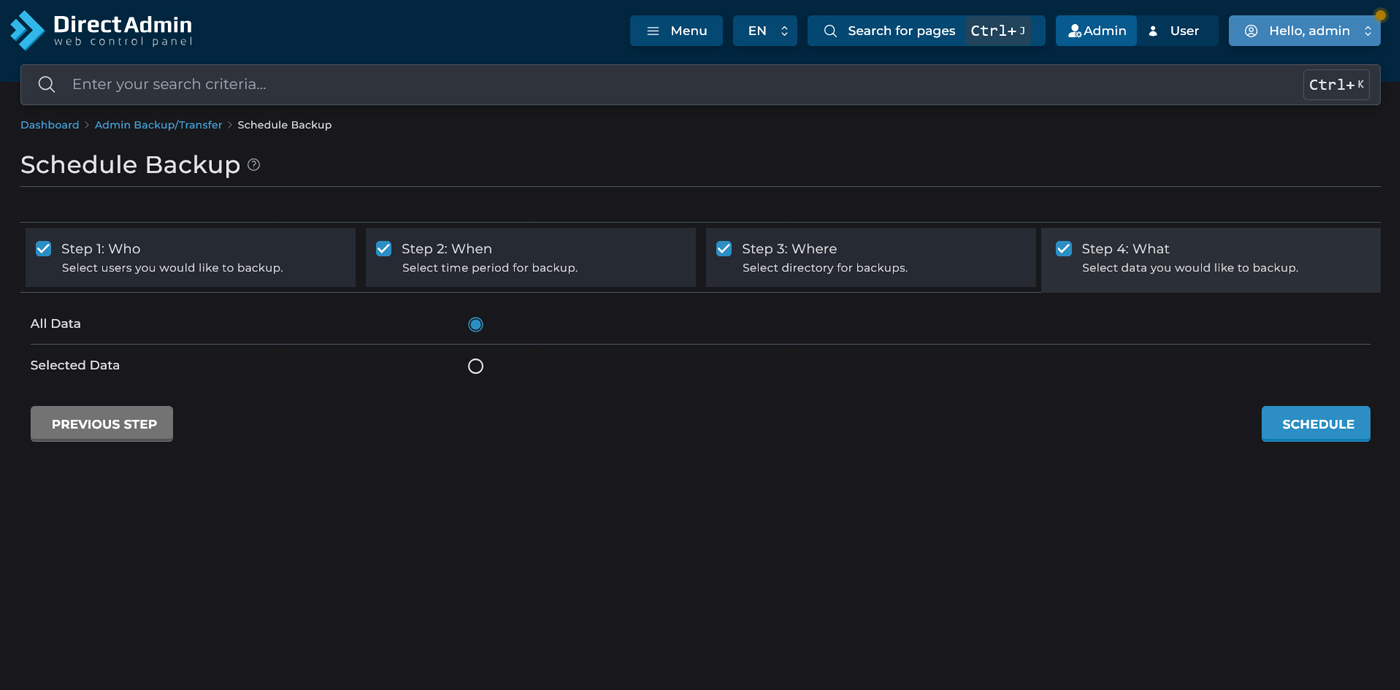Select the Selected Data radio option
The image size is (1400, 690).
476,366
